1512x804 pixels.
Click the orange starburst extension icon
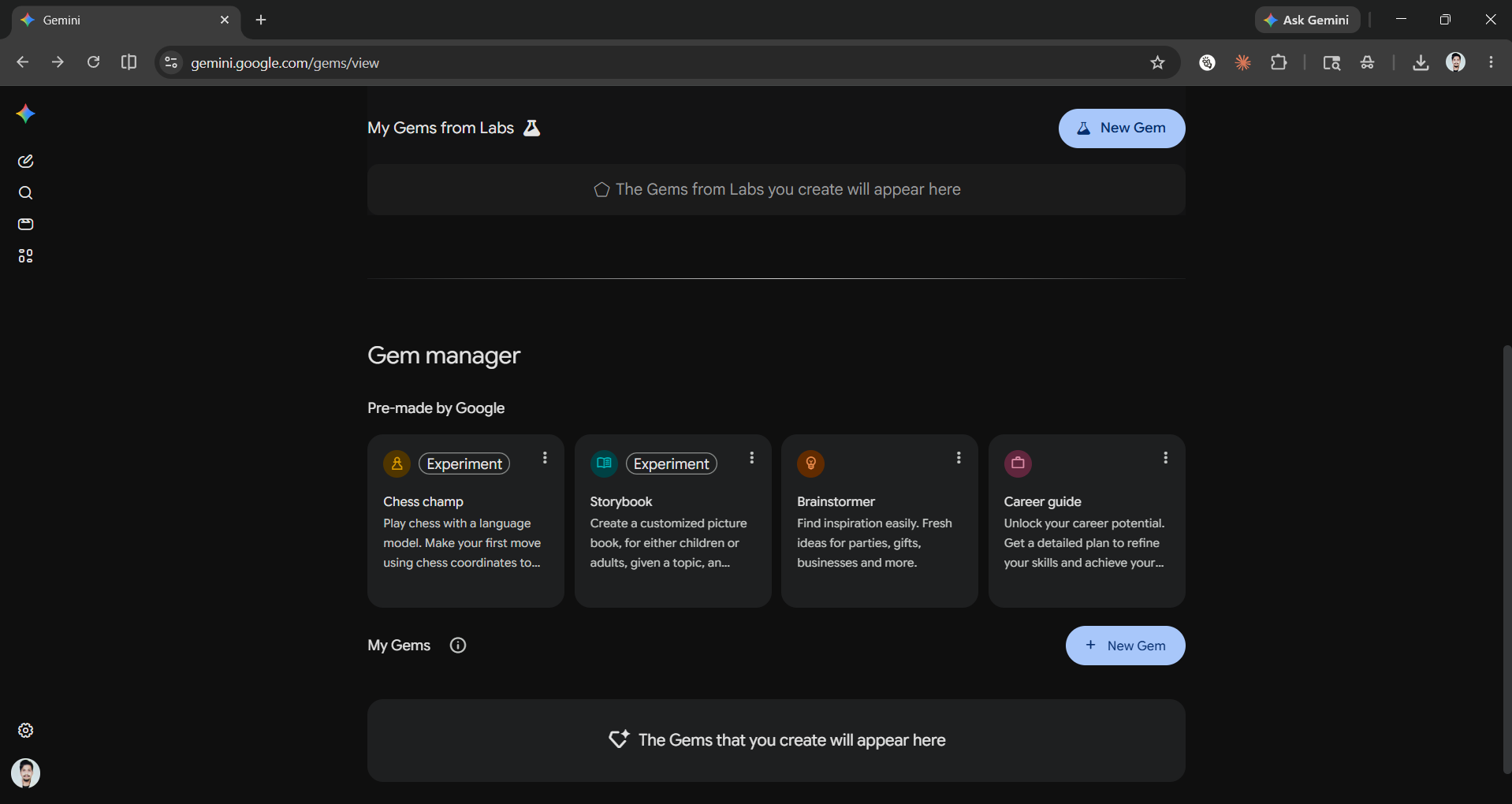(1243, 62)
